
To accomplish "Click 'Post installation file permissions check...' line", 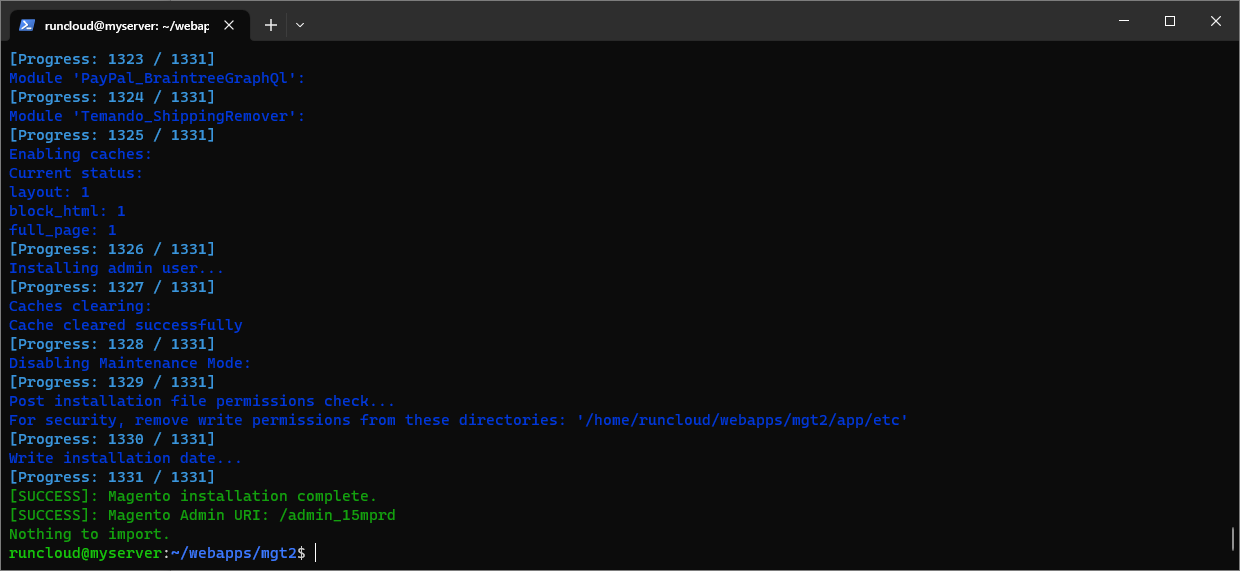I will click(202, 401).
